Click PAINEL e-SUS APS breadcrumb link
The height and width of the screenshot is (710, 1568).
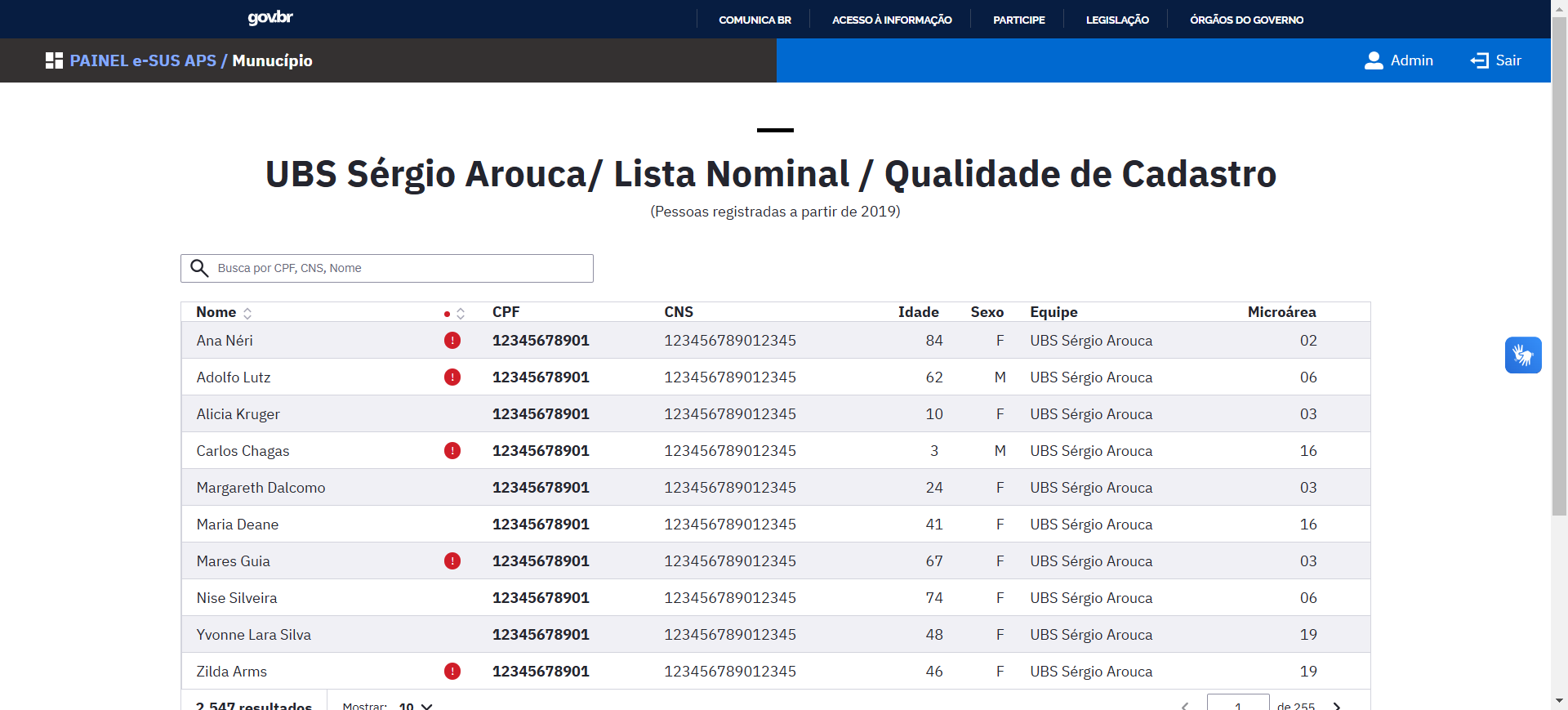(x=143, y=60)
